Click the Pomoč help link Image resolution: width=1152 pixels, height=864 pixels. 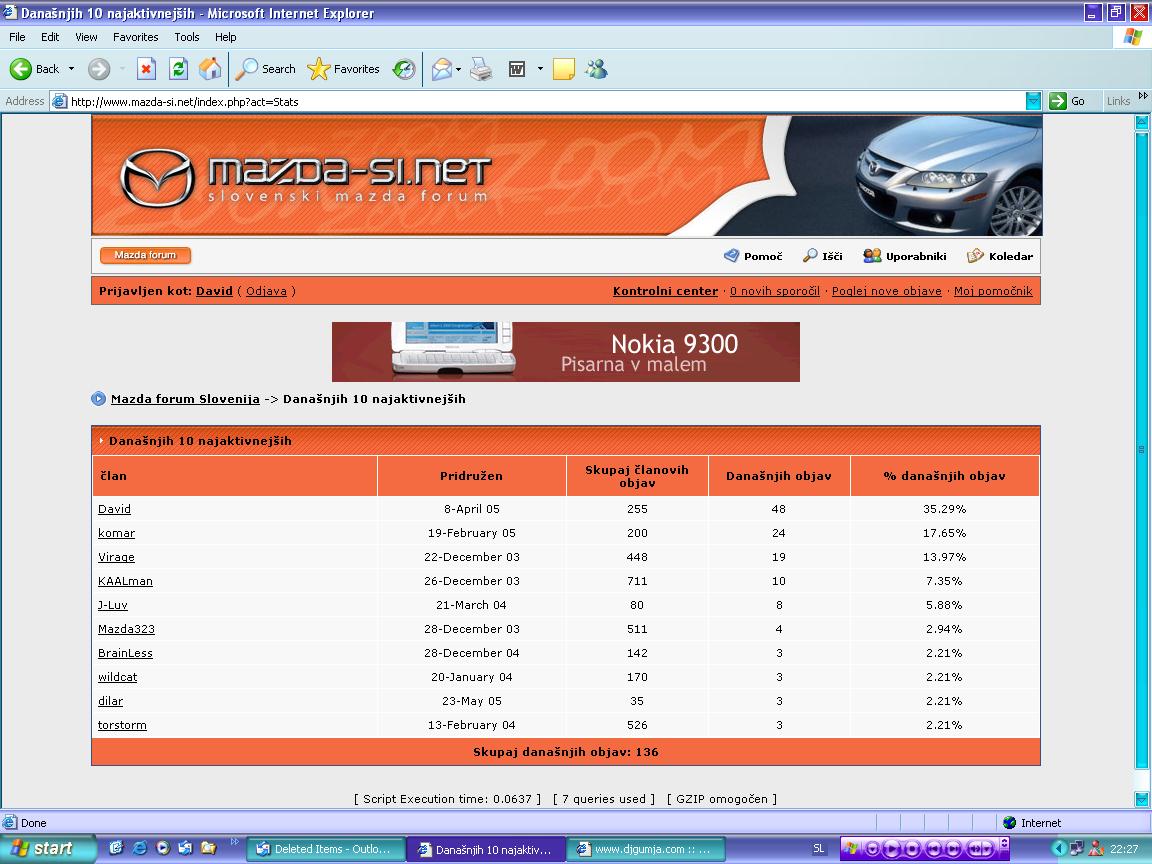[x=753, y=256]
